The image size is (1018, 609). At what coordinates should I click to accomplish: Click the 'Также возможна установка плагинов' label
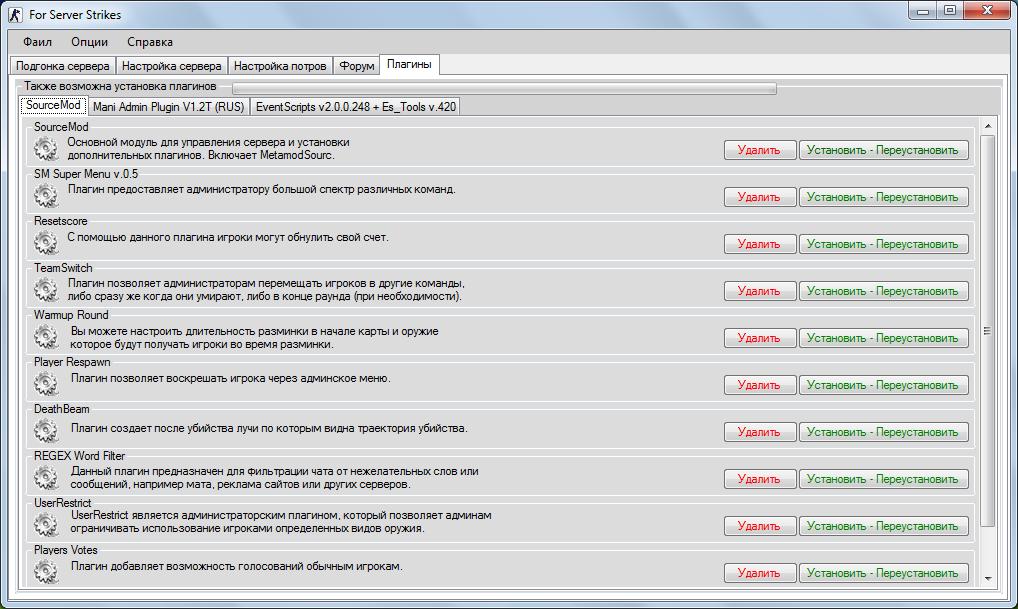[x=120, y=86]
